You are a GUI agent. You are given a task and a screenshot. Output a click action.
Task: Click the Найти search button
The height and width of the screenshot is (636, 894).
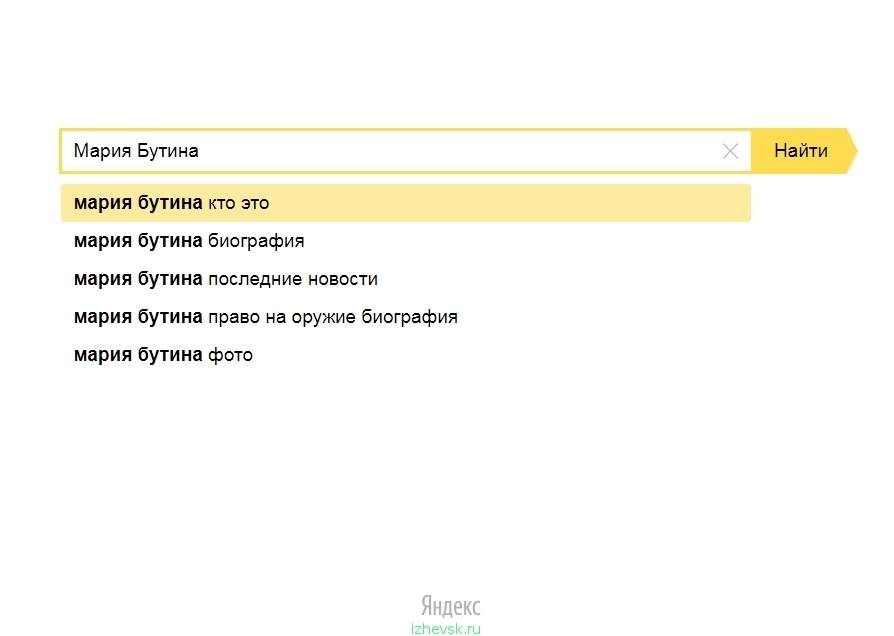pos(804,151)
